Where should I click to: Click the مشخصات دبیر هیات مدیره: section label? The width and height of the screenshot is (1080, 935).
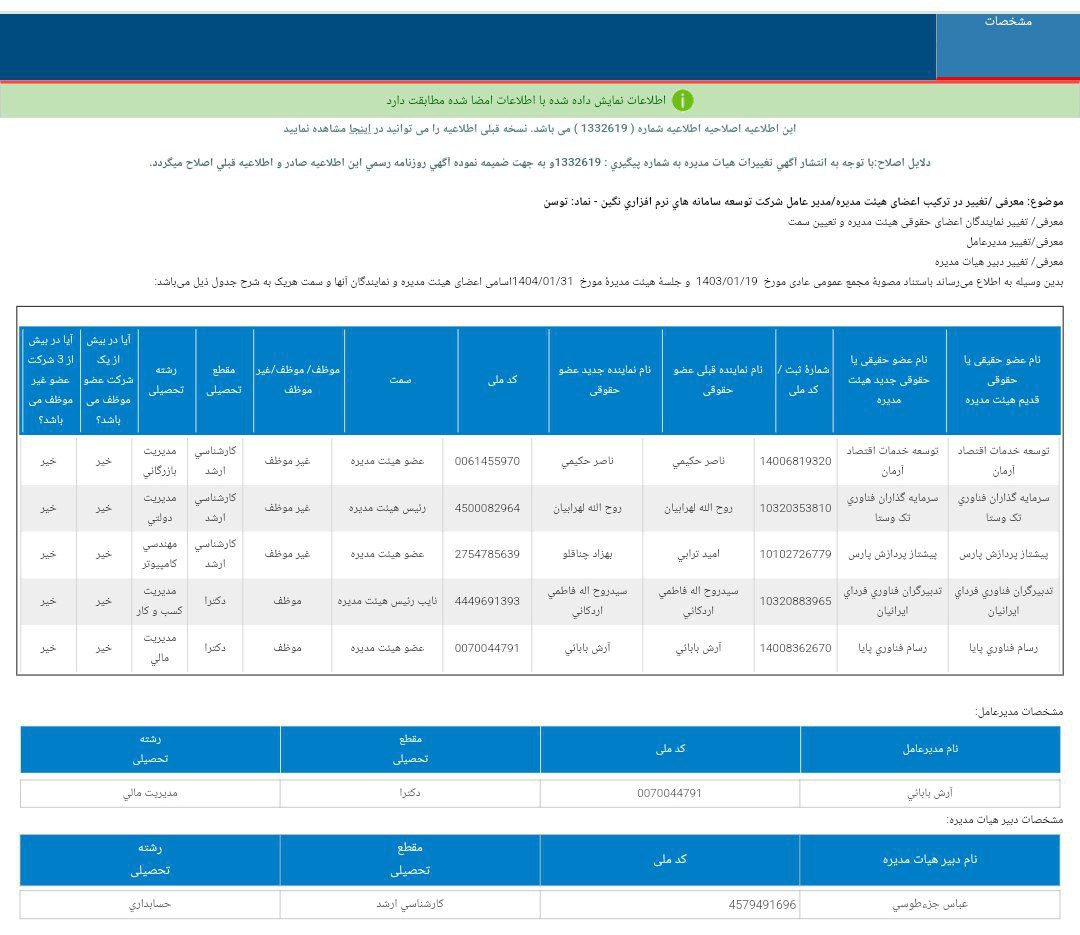coord(1005,819)
